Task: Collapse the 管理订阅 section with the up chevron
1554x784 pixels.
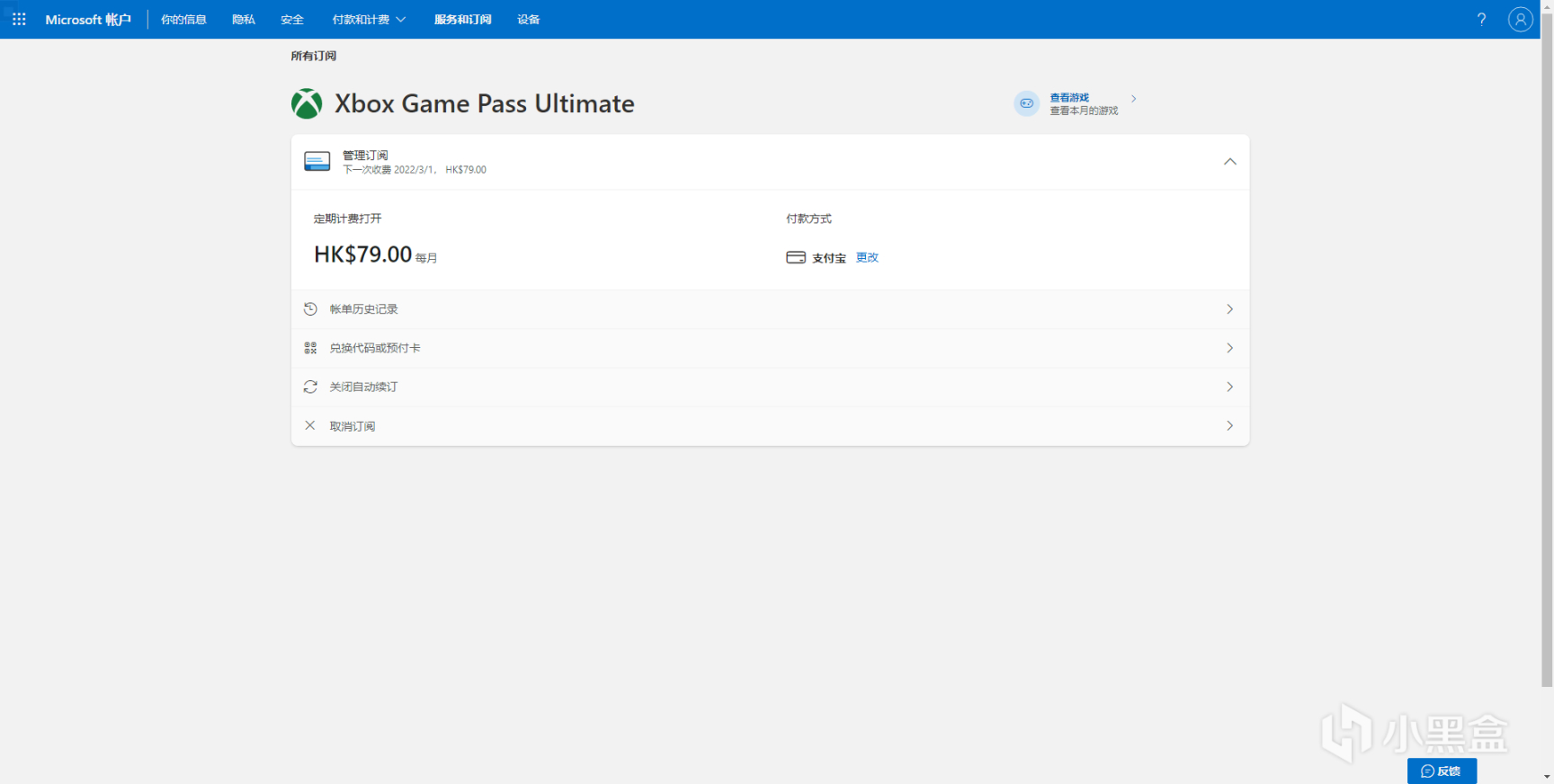Action: tap(1229, 162)
